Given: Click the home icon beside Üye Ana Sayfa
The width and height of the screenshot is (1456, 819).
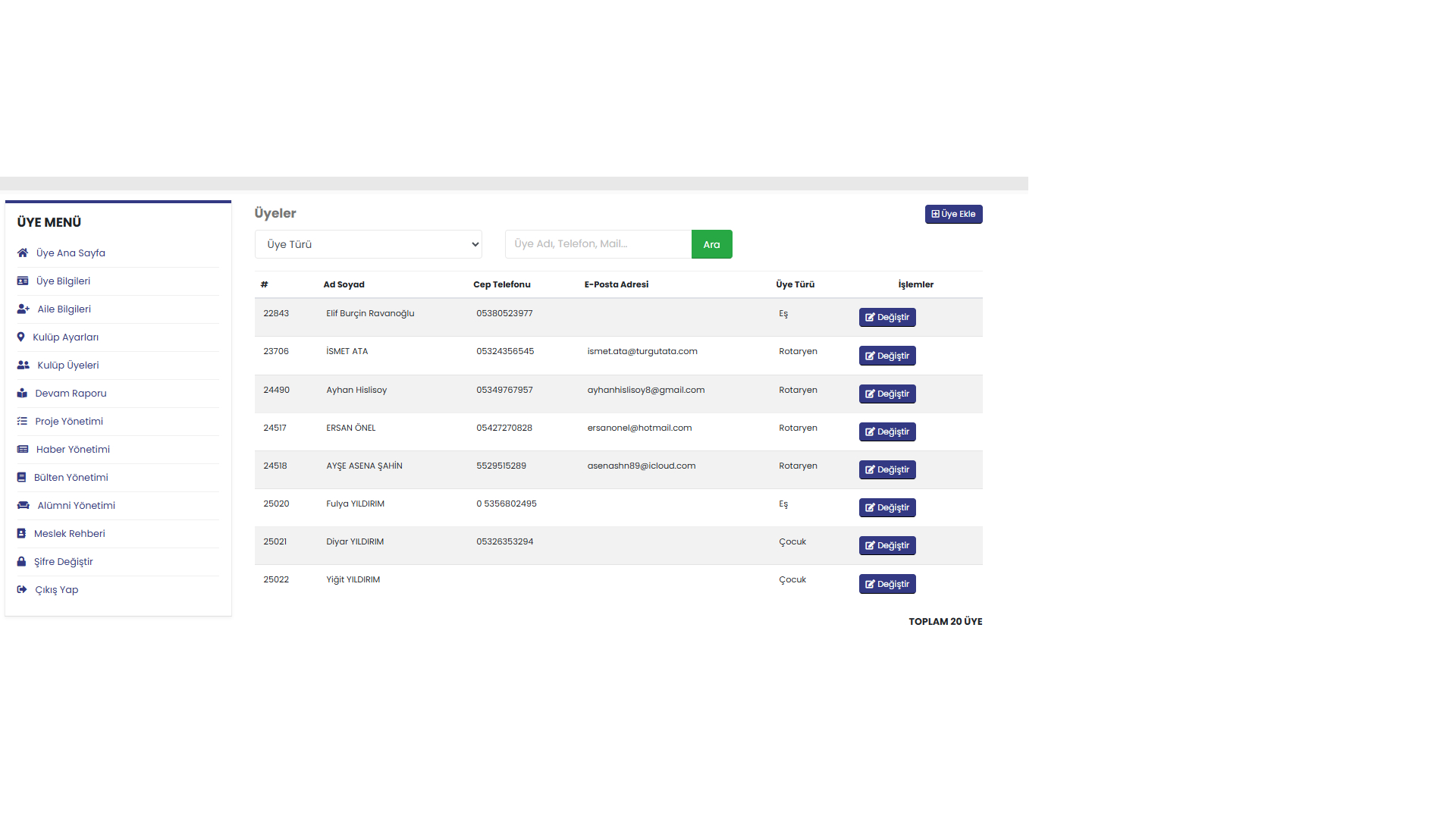Looking at the screenshot, I should click(23, 253).
